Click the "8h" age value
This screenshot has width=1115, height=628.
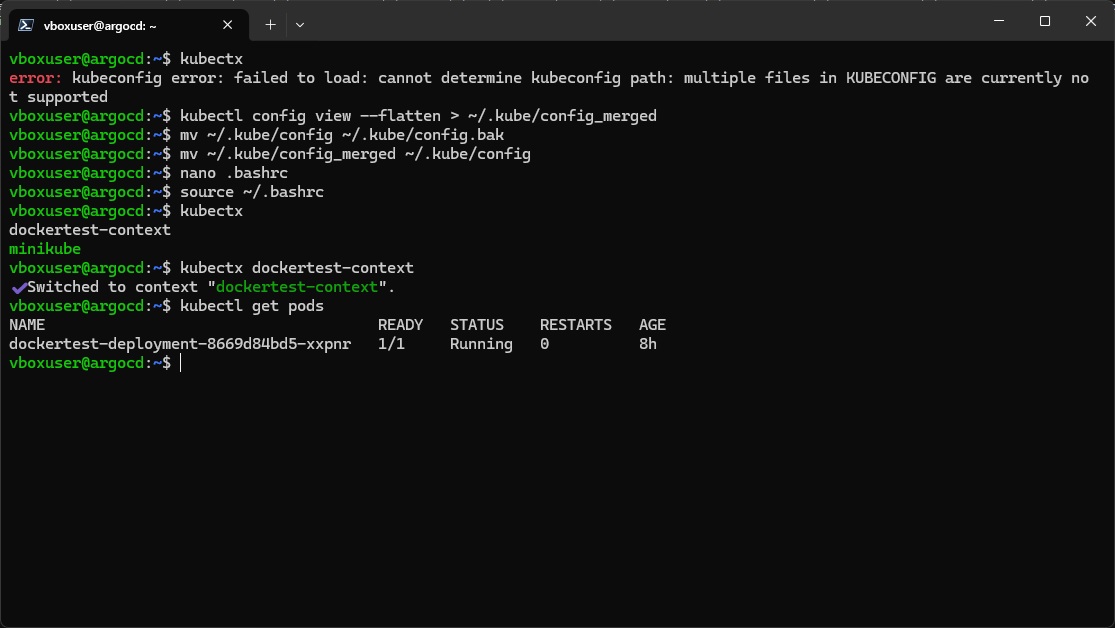click(x=648, y=344)
